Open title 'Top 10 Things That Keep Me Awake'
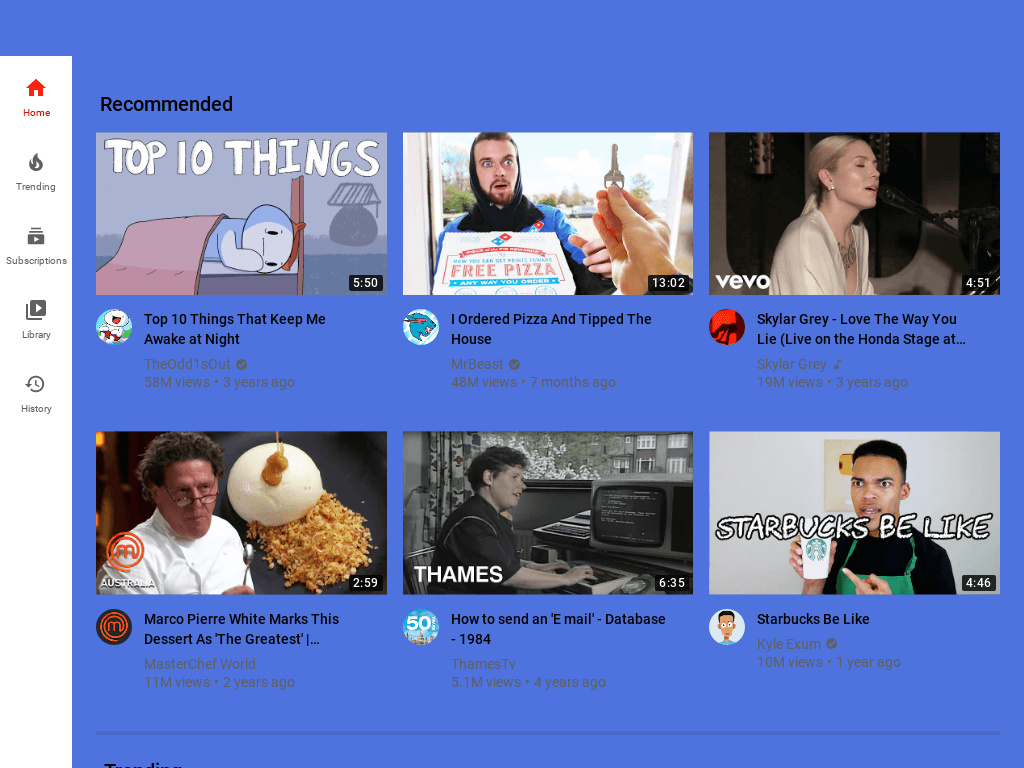This screenshot has height=768, width=1024. 234,329
